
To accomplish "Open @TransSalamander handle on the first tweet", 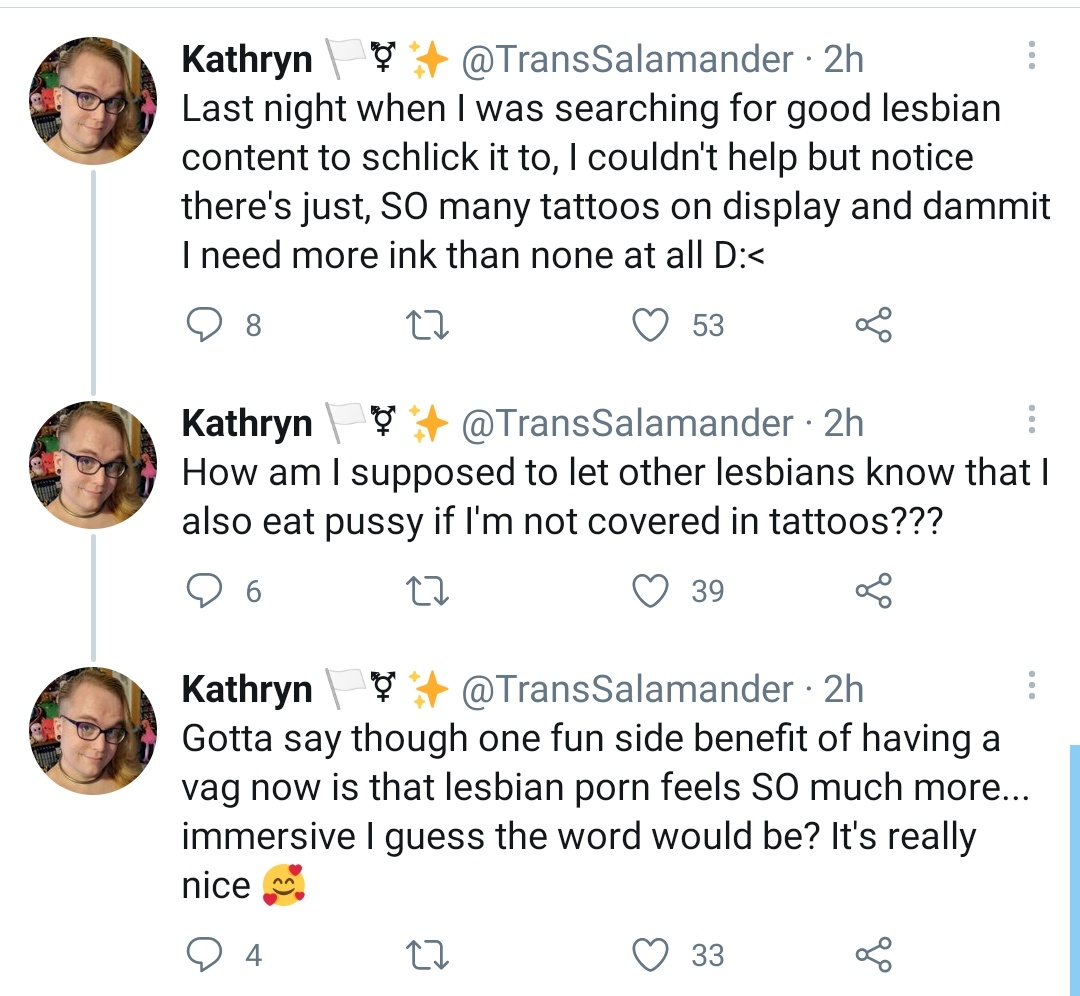I will 627,59.
